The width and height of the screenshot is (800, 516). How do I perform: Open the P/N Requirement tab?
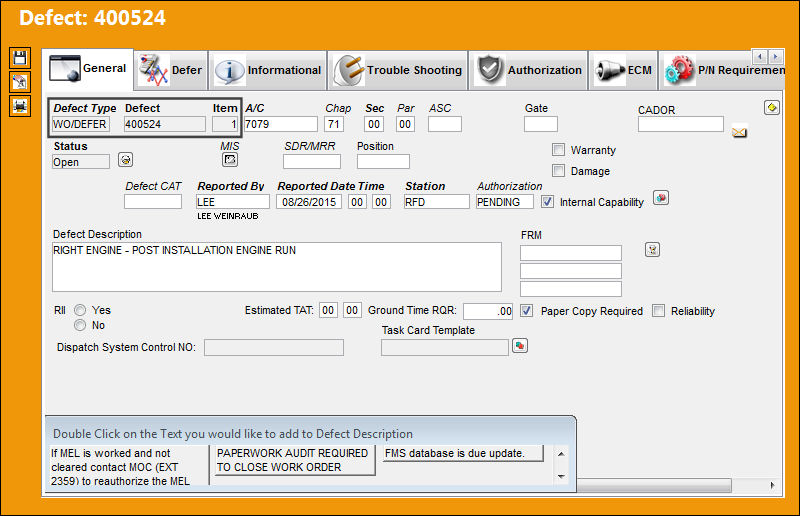(723, 70)
